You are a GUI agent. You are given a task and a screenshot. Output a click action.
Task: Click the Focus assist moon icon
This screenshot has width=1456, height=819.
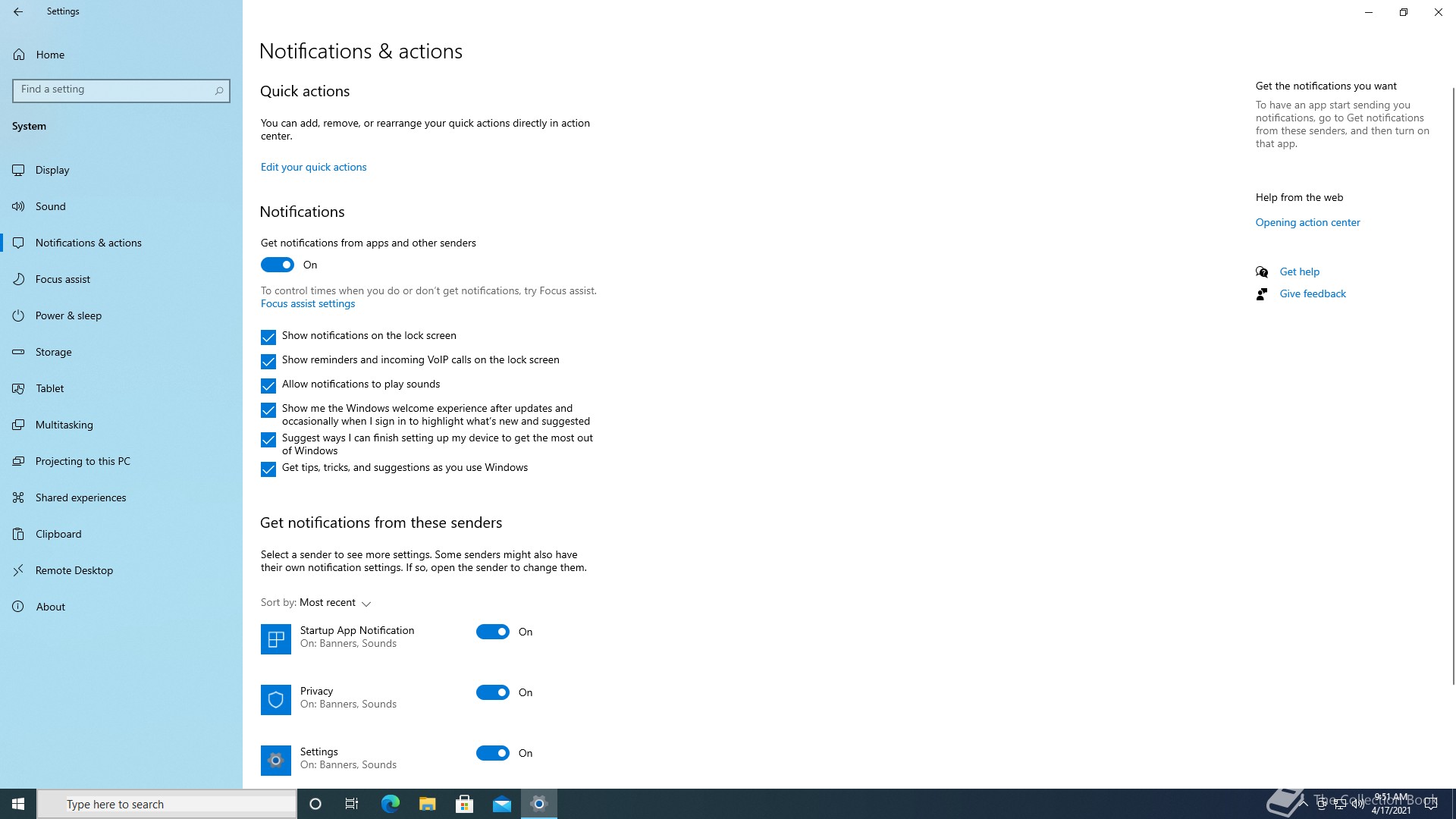point(19,279)
